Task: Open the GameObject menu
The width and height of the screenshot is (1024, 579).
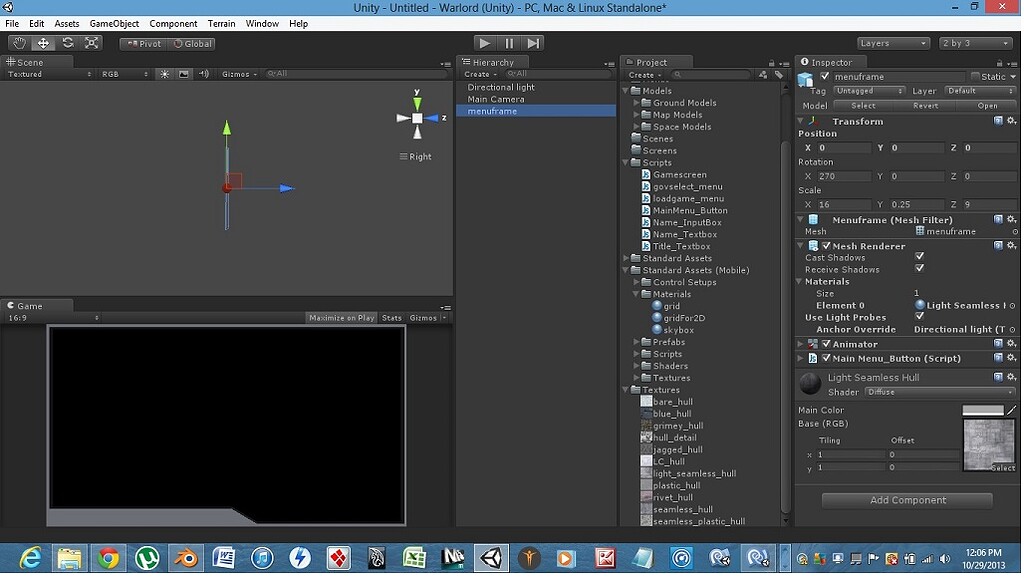Action: click(113, 23)
